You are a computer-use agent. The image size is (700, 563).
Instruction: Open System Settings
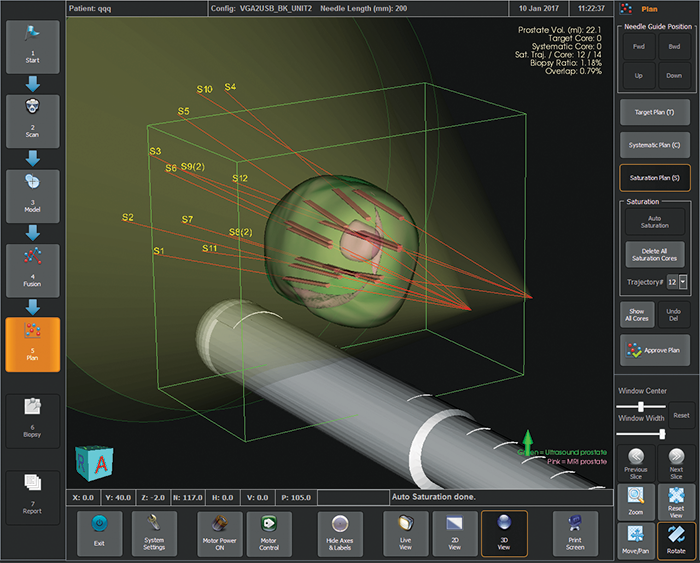[x=154, y=533]
